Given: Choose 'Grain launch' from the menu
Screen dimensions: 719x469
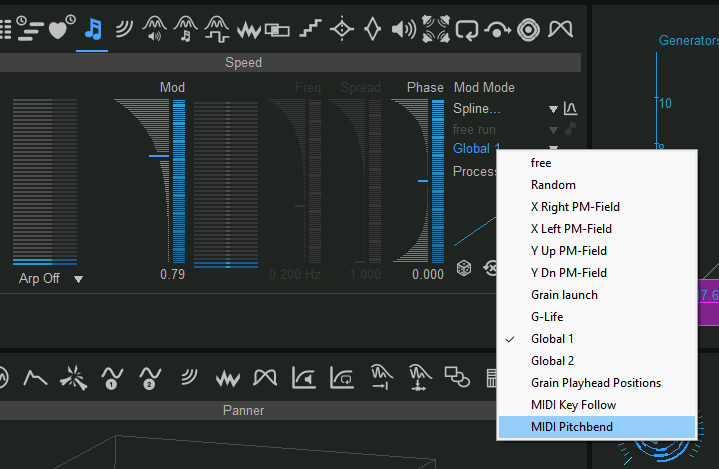Looking at the screenshot, I should (597, 295).
